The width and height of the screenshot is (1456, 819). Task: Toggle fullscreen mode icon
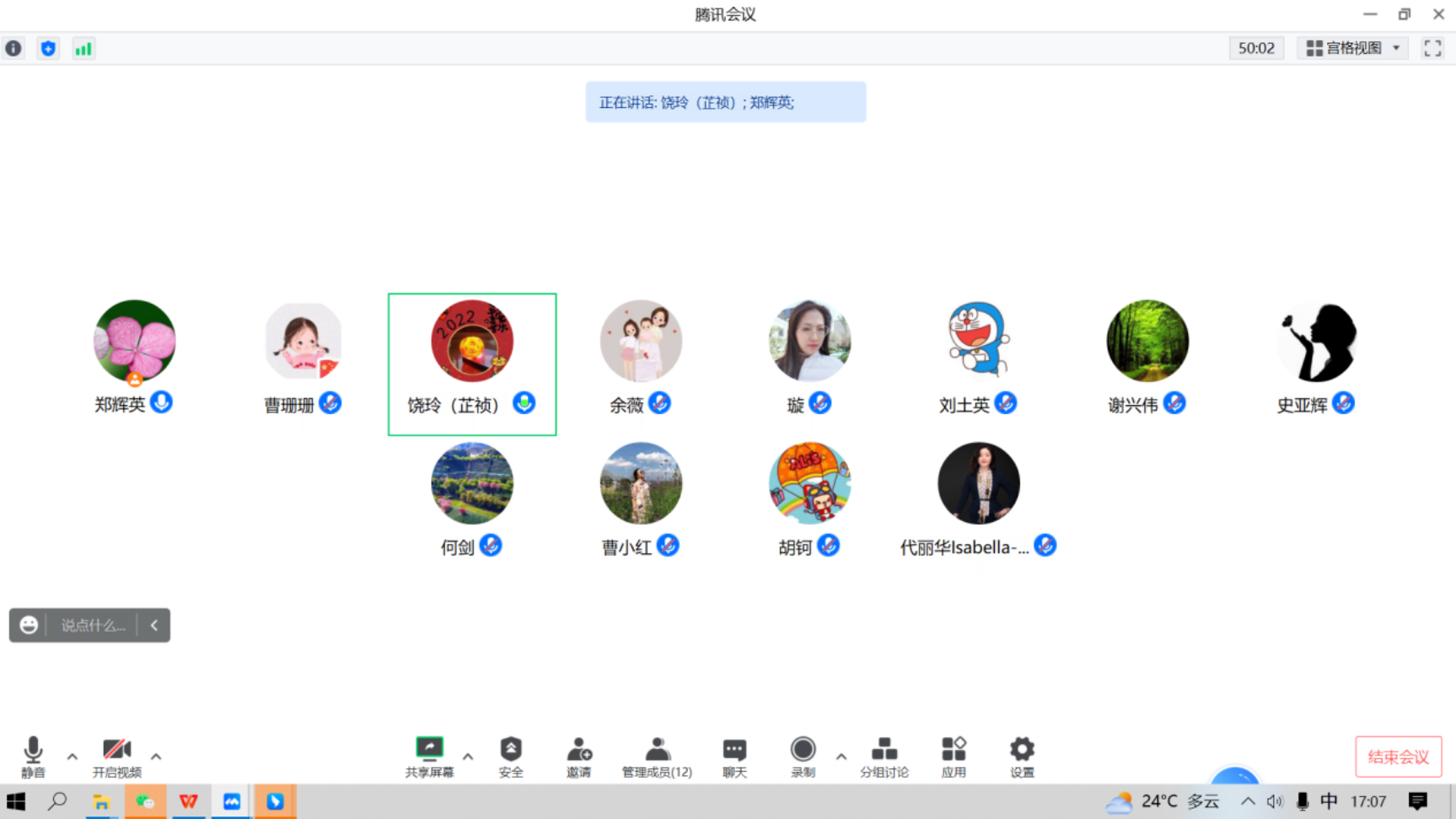click(x=1432, y=48)
